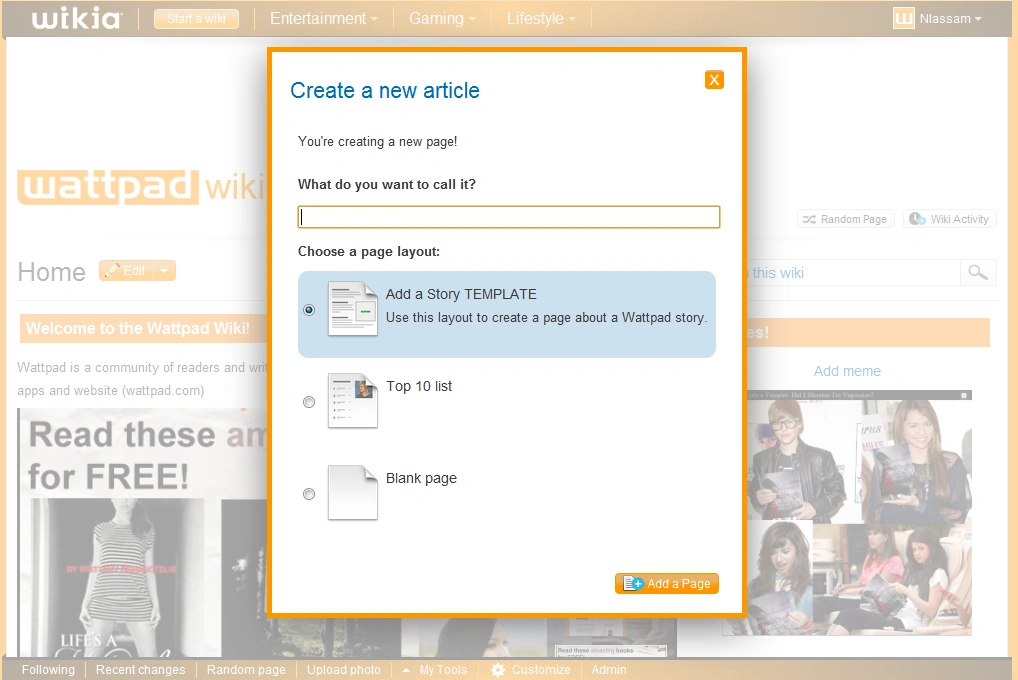
Task: Click the Top 10 list layout icon
Action: [x=351, y=401]
